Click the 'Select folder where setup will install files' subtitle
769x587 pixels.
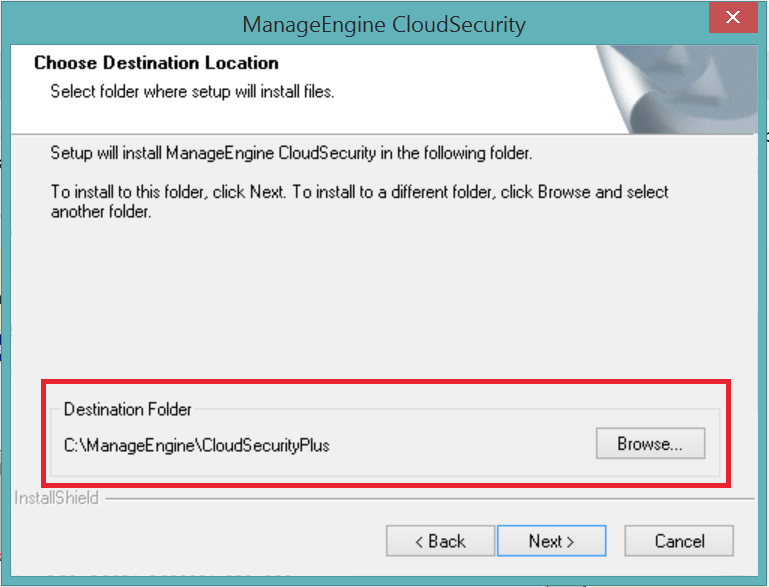192,91
